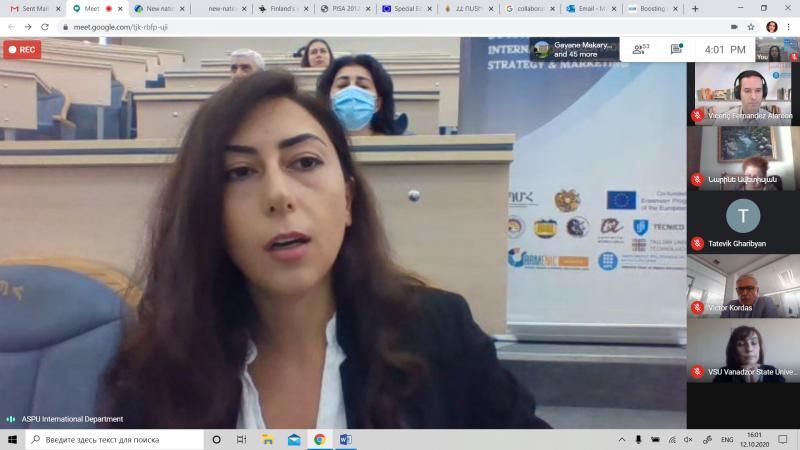
Task: Open the Chrome three-dot menu
Action: pos(789,27)
